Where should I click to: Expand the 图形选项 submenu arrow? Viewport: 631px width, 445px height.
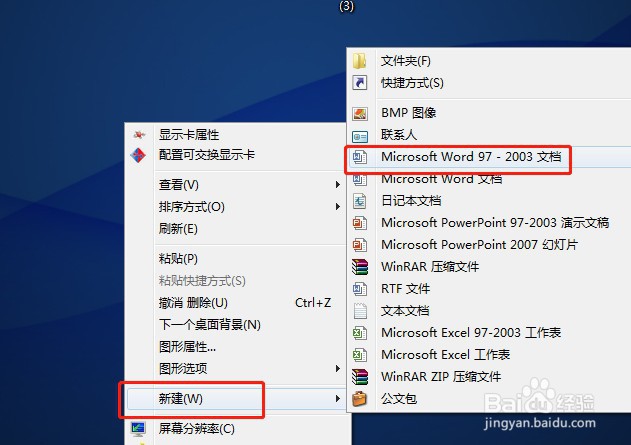pos(338,369)
